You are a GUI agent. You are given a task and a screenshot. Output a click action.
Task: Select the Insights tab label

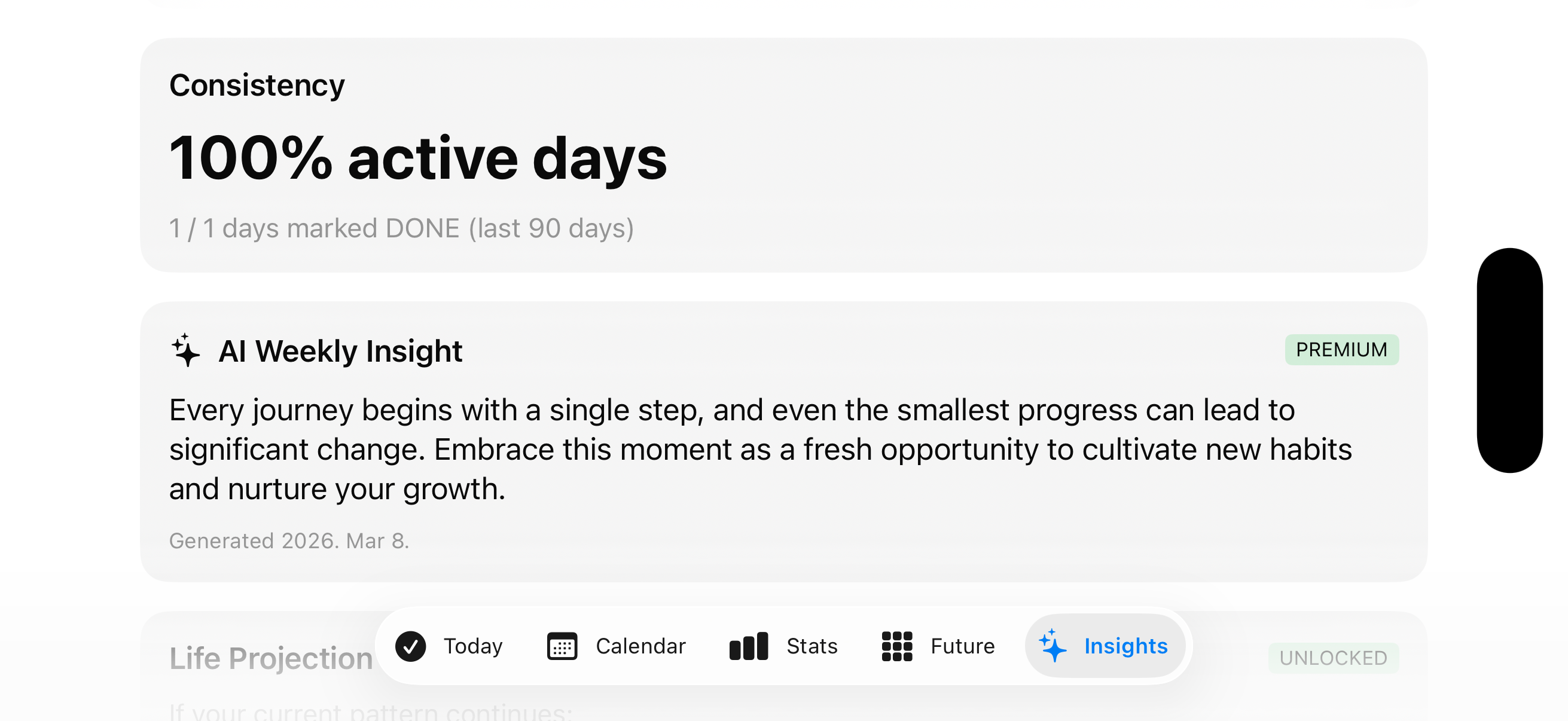coord(1125,646)
